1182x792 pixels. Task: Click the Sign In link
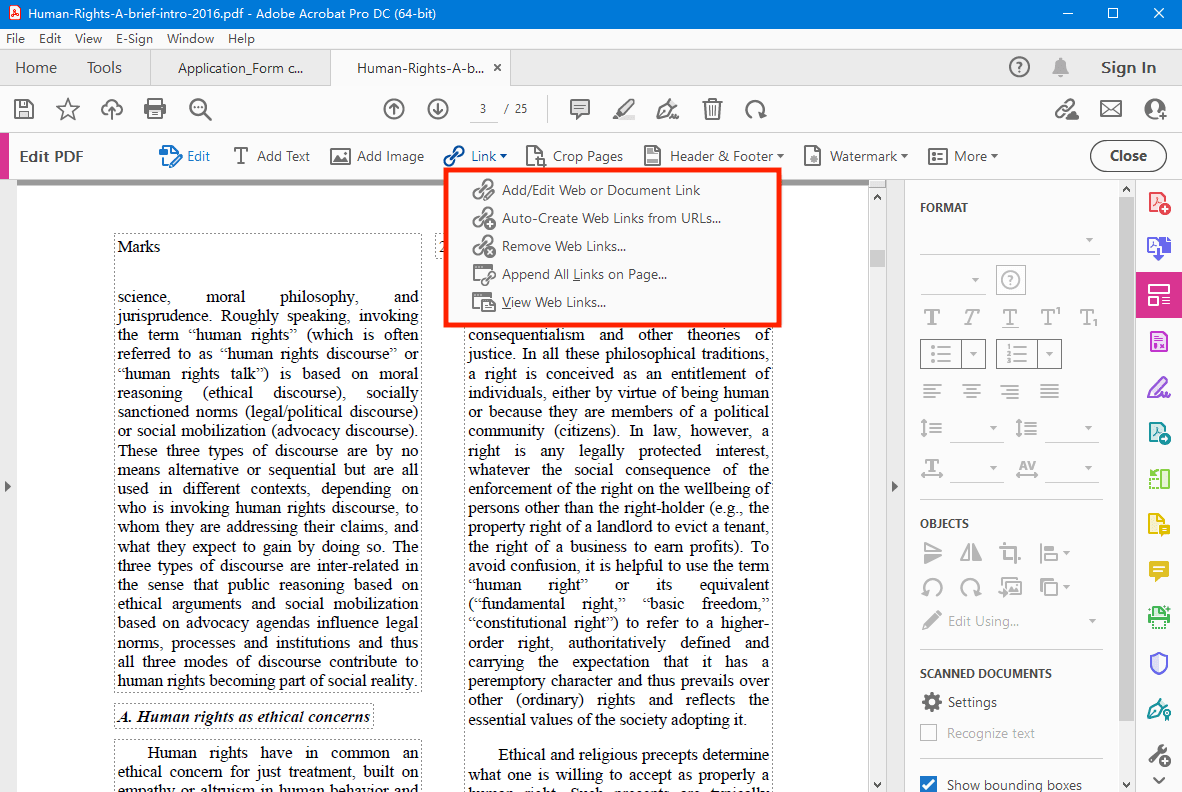1128,67
